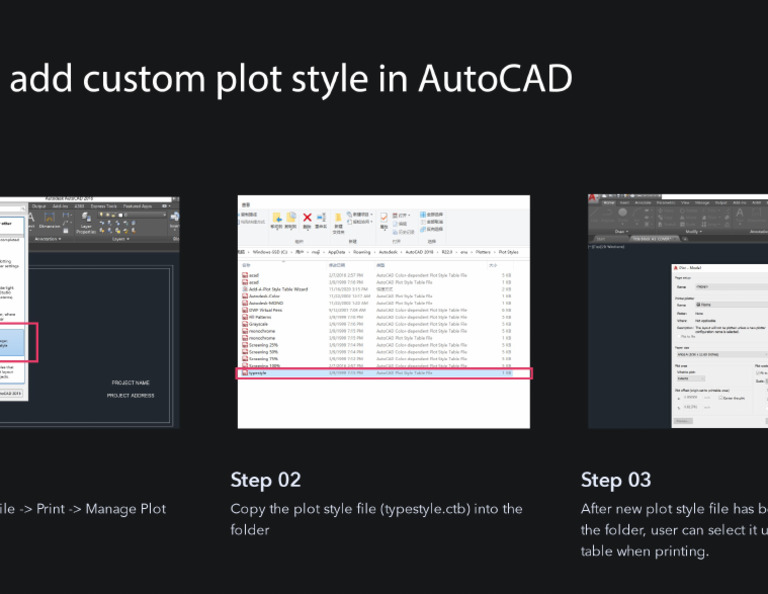
Task: Click the Layer Properties icon in AutoCAD ribbon
Action: coord(86,223)
